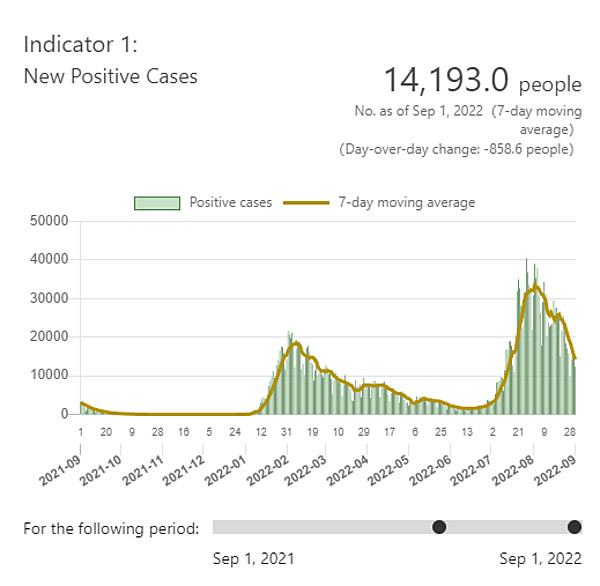Click the left period slider handle

(438, 527)
